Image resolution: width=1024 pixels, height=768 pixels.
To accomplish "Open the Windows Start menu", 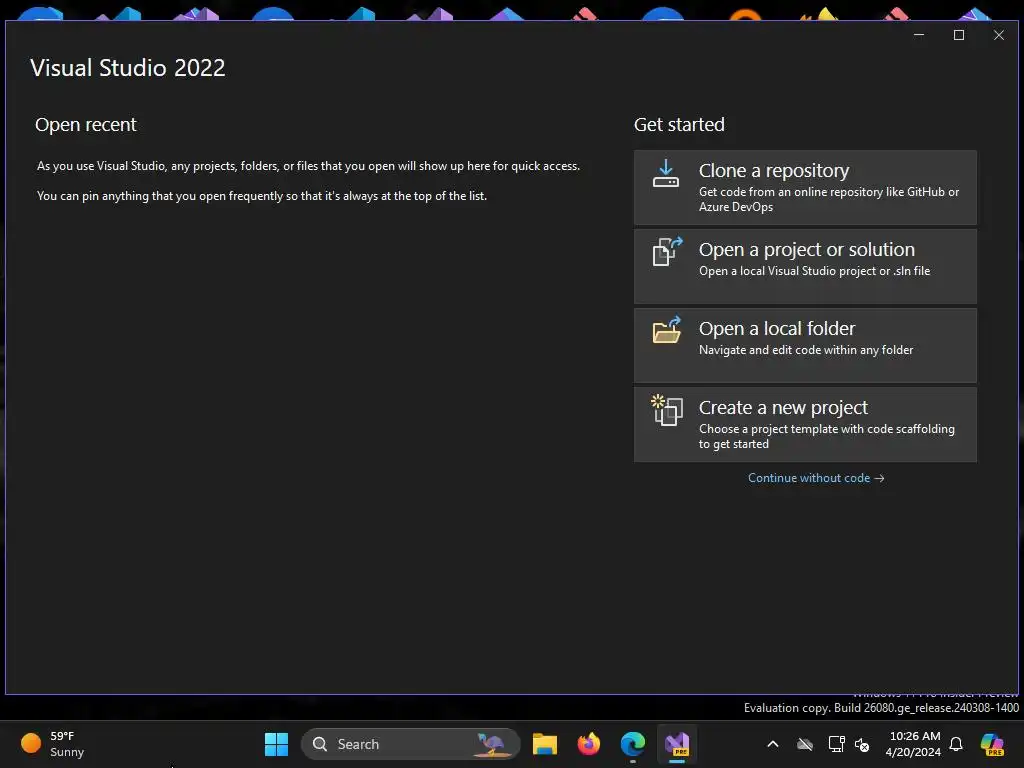I will pyautogui.click(x=276, y=744).
